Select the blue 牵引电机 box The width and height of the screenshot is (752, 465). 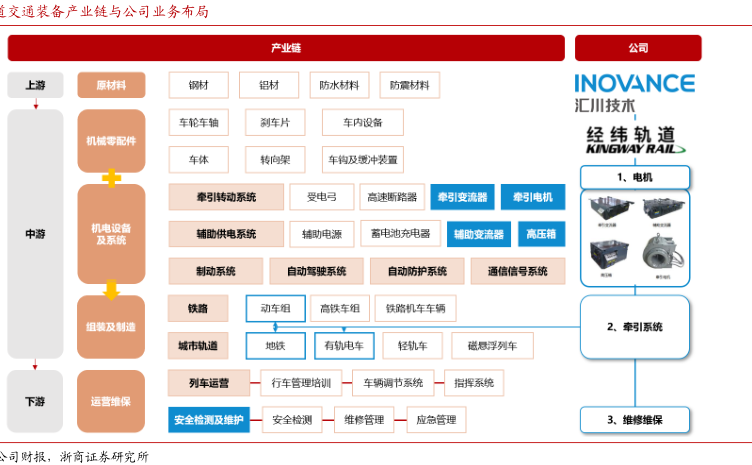[x=532, y=197]
